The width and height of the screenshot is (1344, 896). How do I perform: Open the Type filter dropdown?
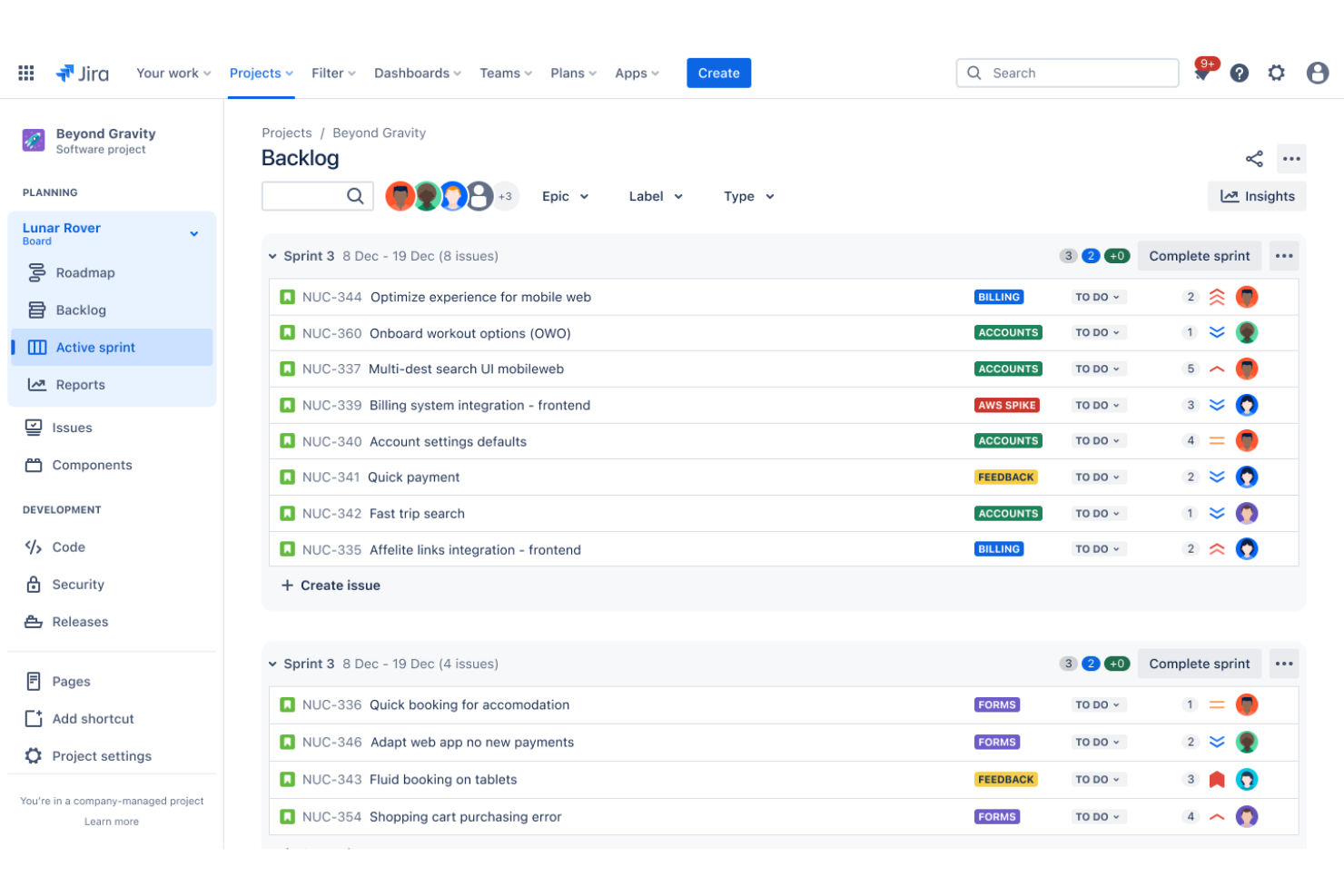(749, 196)
